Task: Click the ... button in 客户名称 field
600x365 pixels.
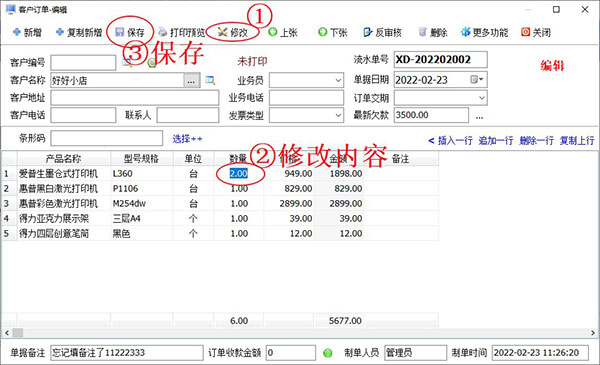Action: click(192, 80)
